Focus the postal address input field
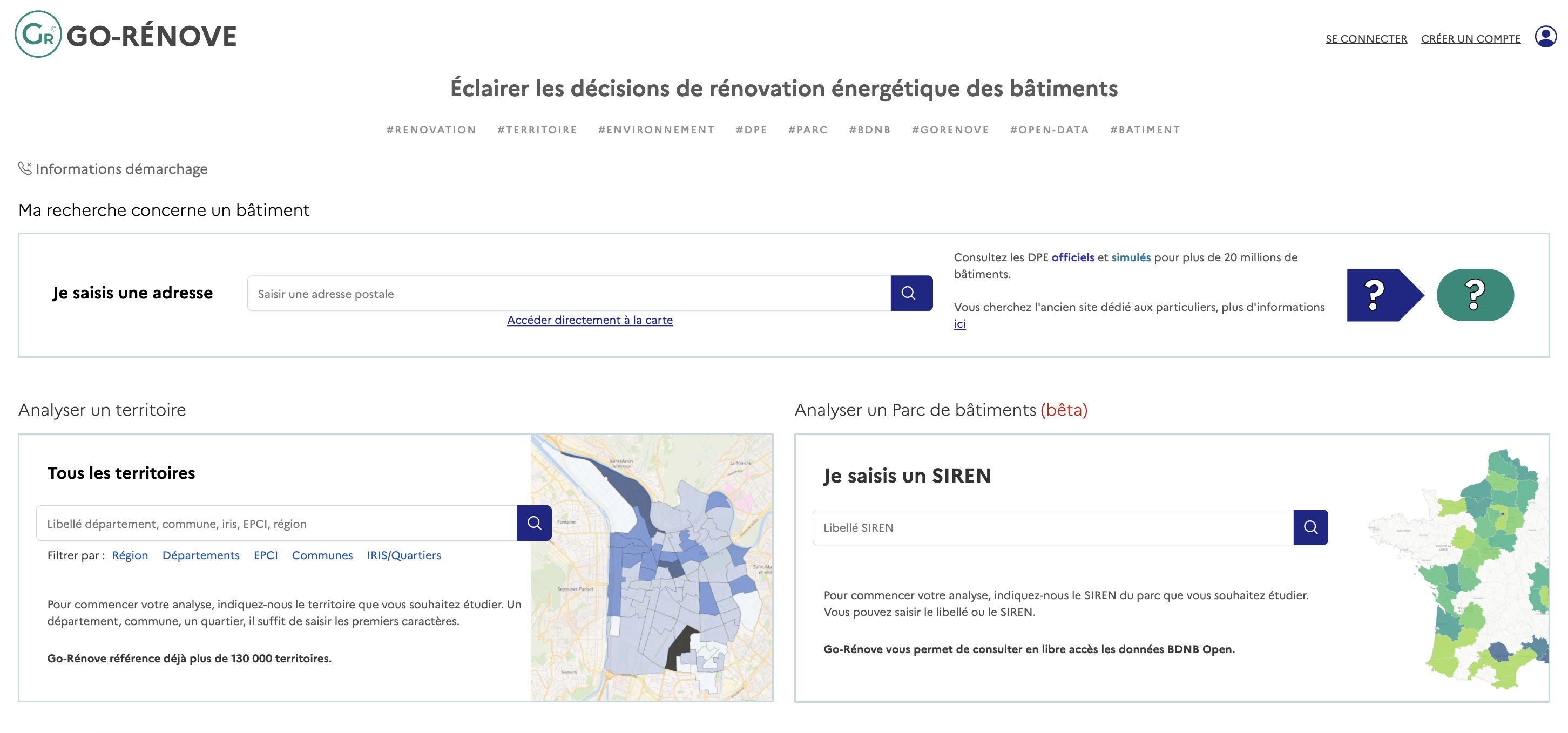Image resolution: width=1568 pixels, height=733 pixels. pyautogui.click(x=568, y=294)
